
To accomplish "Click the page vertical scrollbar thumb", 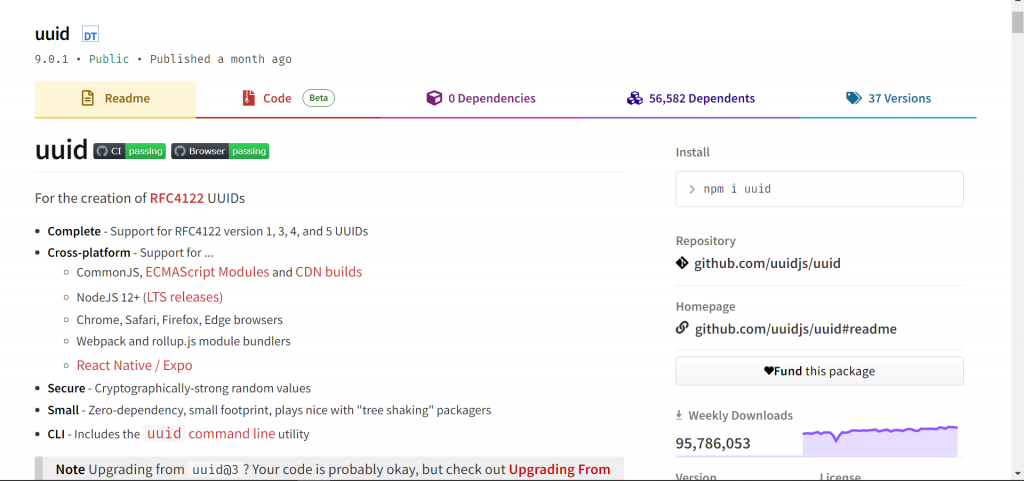I will [x=1017, y=20].
